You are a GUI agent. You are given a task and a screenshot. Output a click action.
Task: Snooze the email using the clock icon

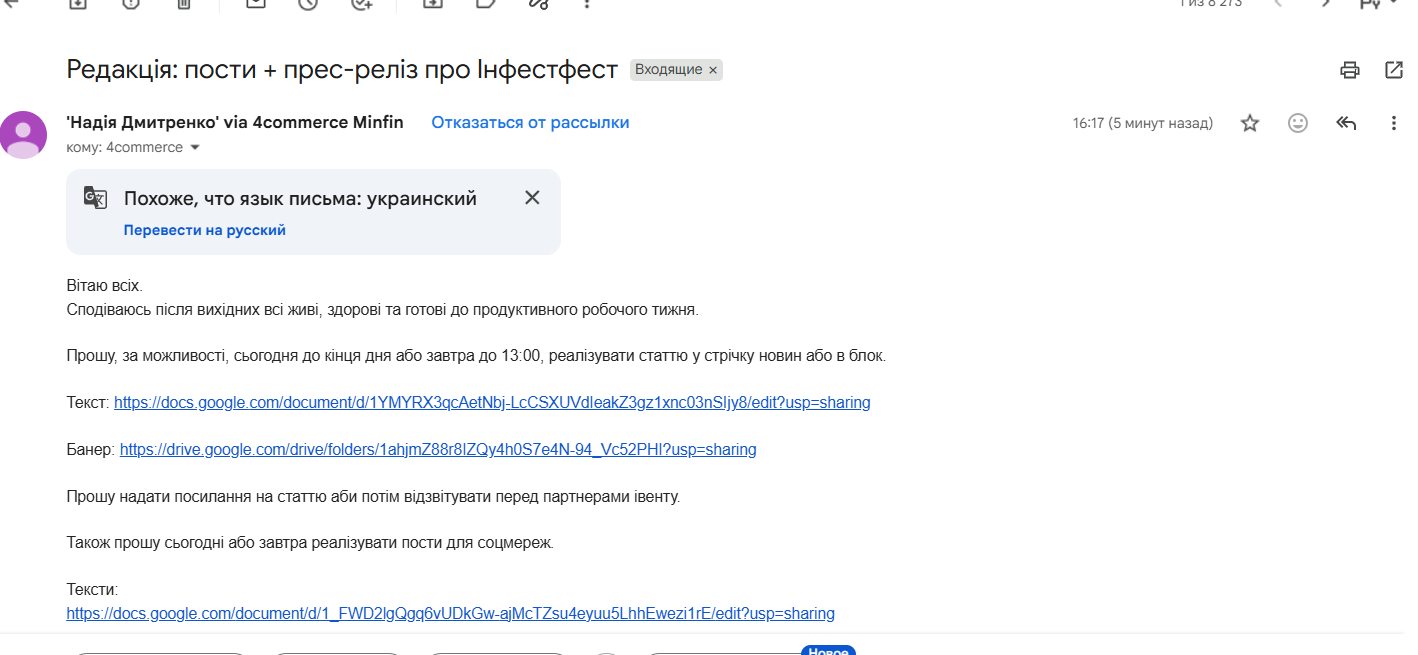(x=308, y=3)
